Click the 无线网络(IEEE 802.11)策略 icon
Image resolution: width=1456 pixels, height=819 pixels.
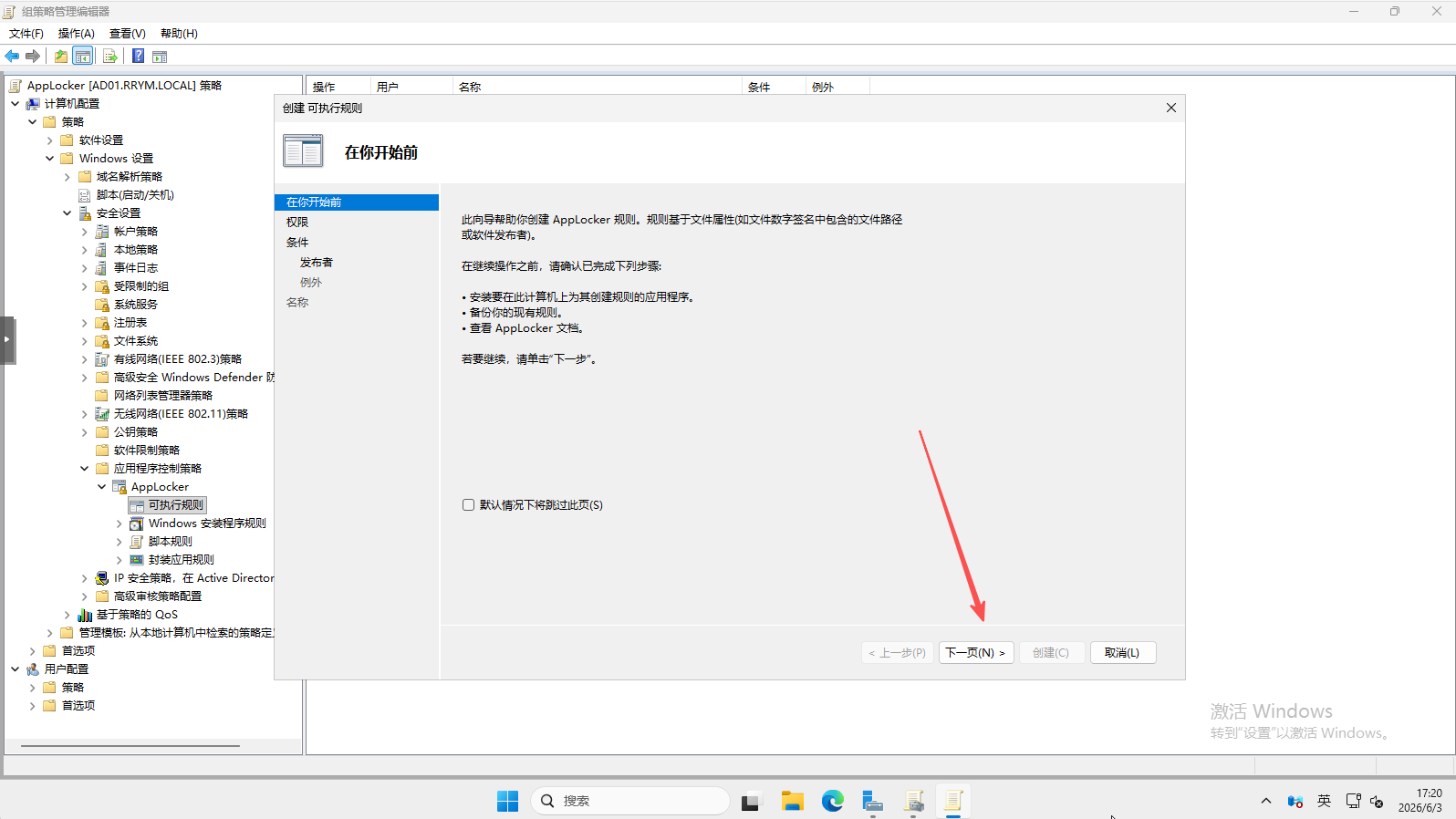coord(102,414)
